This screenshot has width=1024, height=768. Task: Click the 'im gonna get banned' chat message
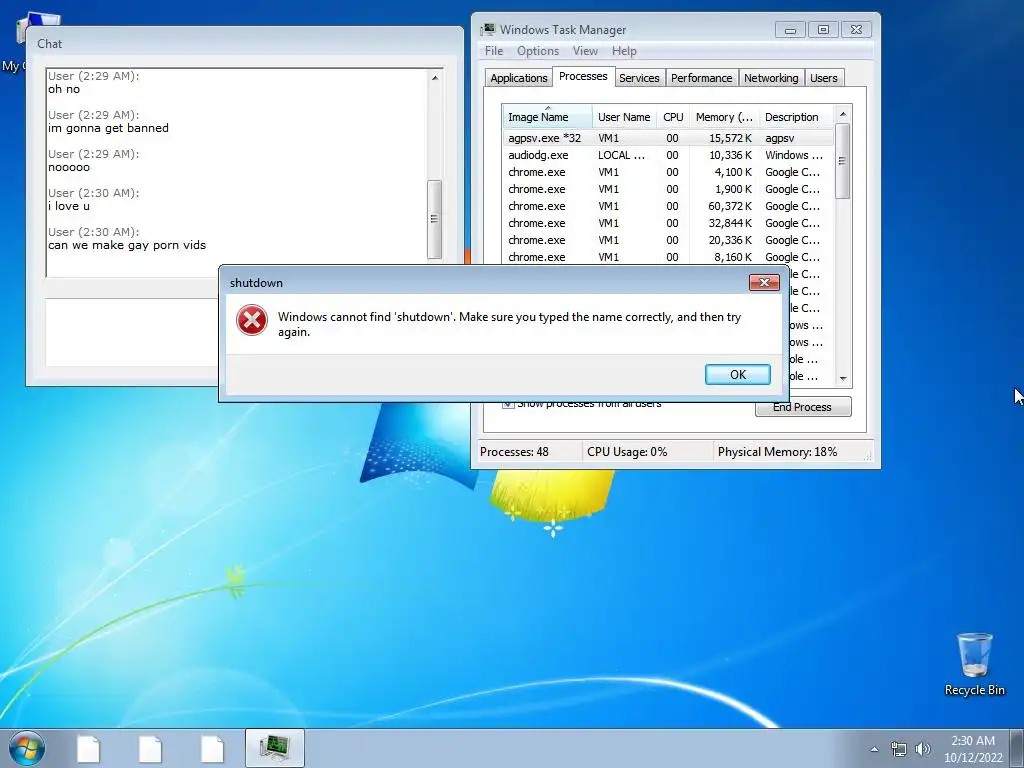[x=108, y=128]
